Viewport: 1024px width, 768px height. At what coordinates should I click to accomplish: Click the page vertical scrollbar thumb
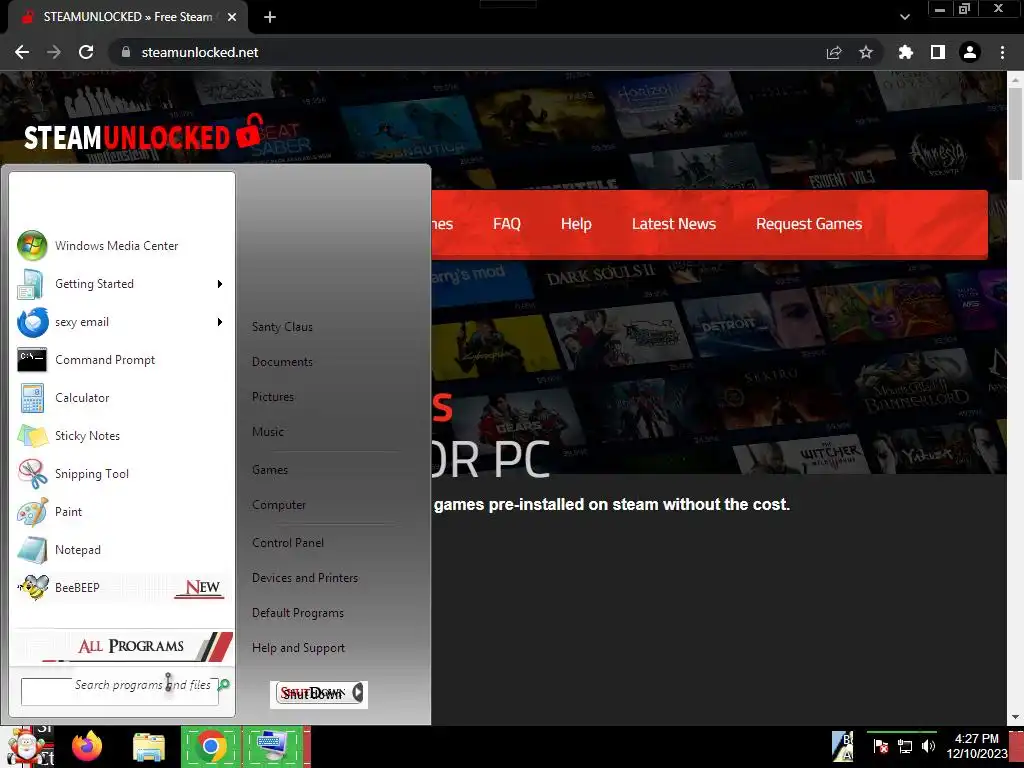pyautogui.click(x=1016, y=133)
